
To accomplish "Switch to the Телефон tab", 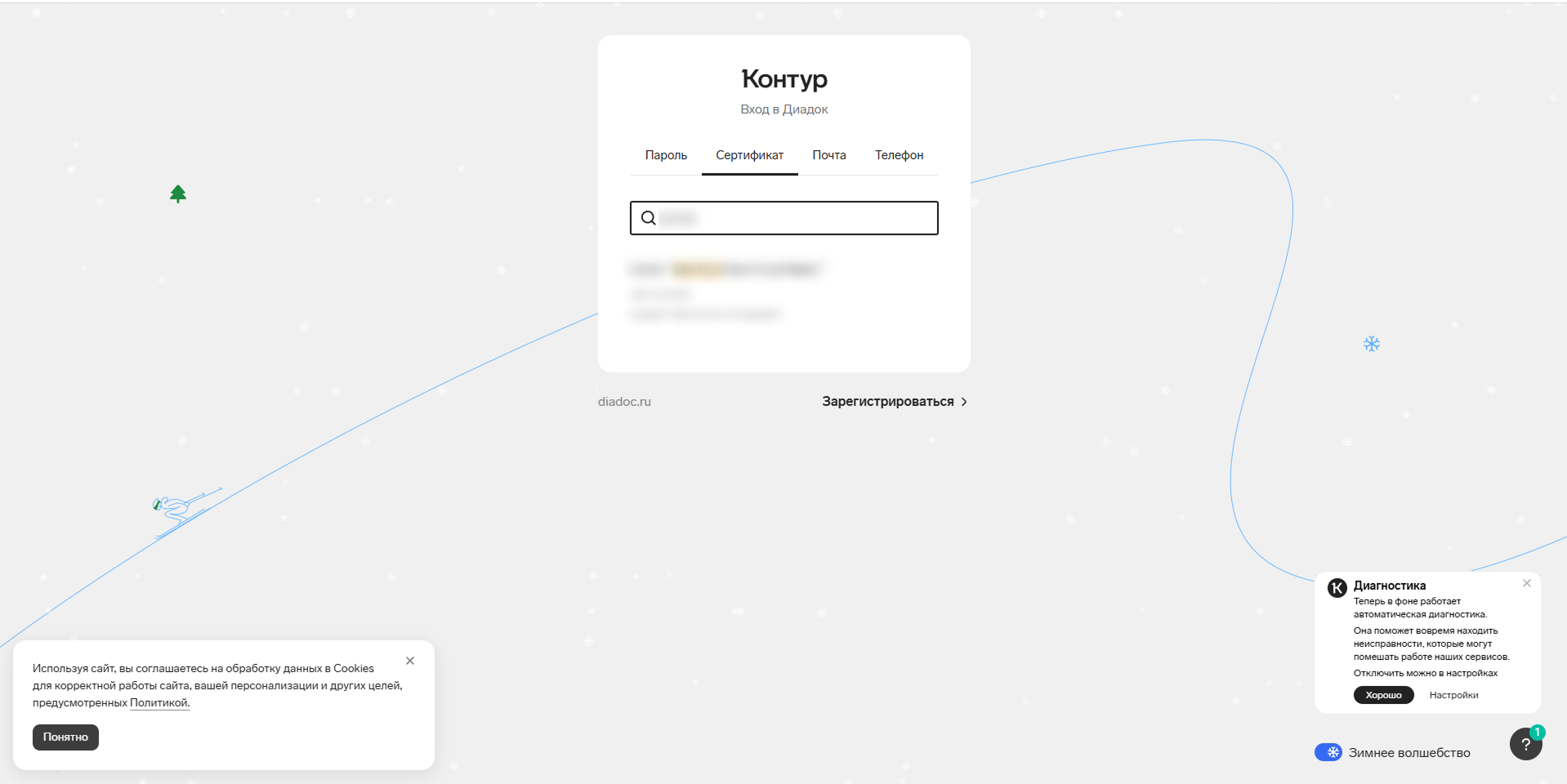I will pyautogui.click(x=899, y=155).
